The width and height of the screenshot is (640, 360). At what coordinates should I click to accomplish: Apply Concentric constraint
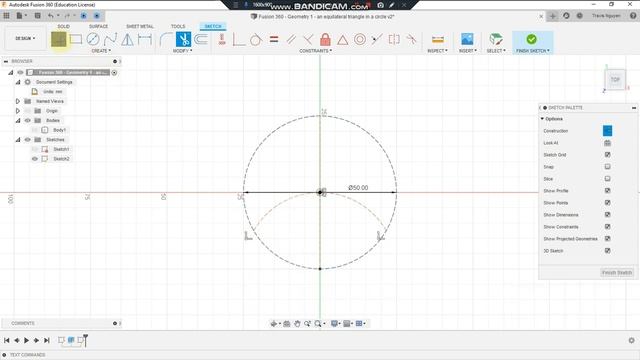pos(360,39)
